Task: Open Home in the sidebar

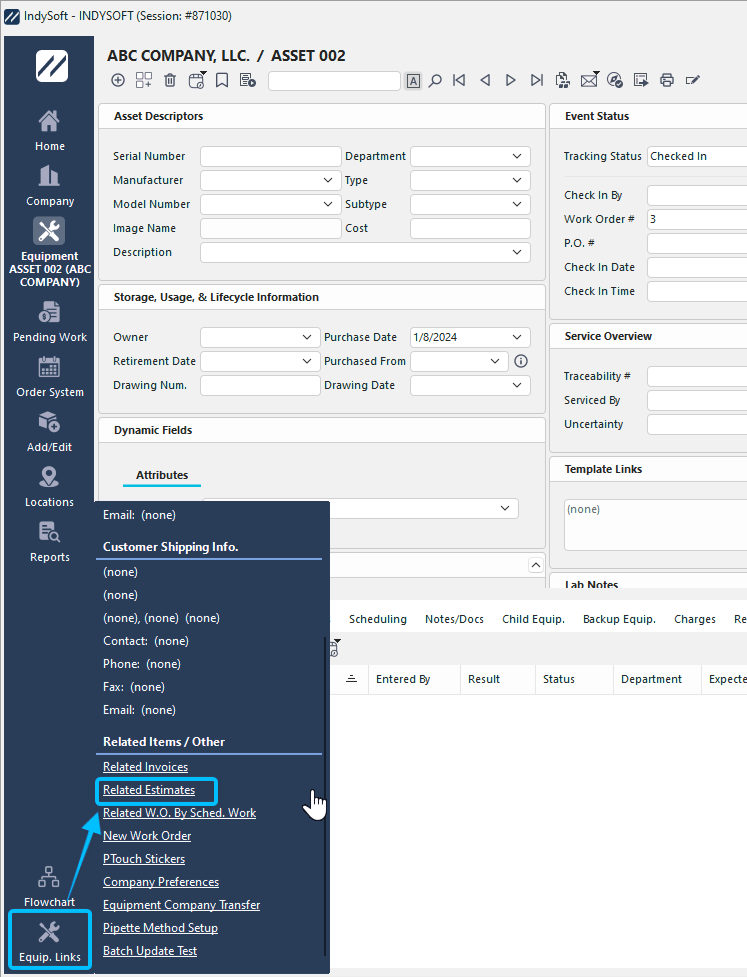Action: click(49, 130)
